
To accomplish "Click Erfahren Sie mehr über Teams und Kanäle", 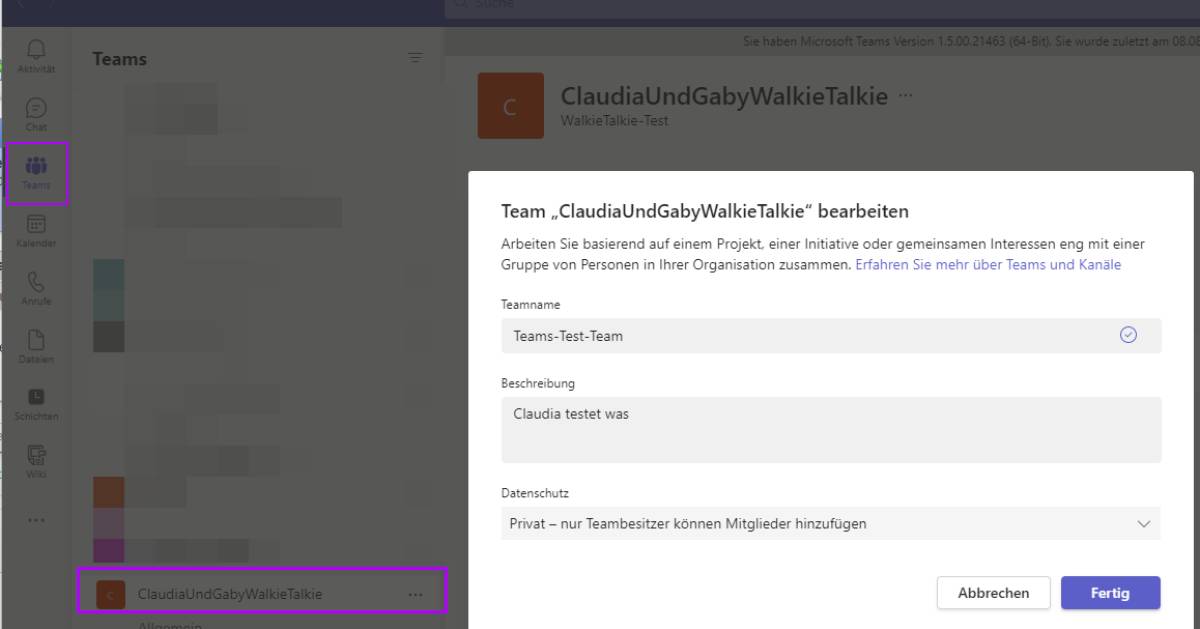I will point(988,264).
